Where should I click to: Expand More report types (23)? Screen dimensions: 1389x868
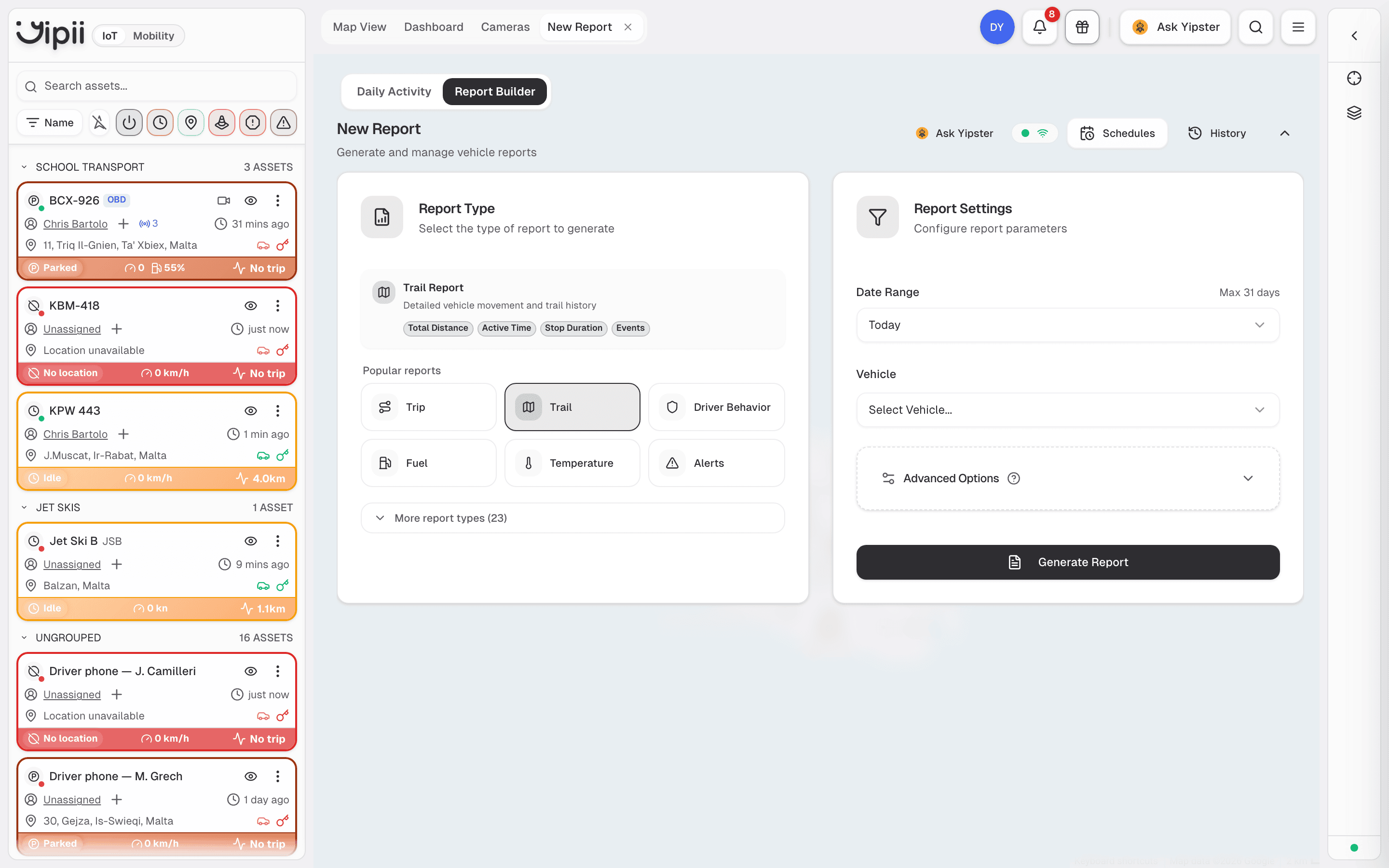click(x=572, y=518)
